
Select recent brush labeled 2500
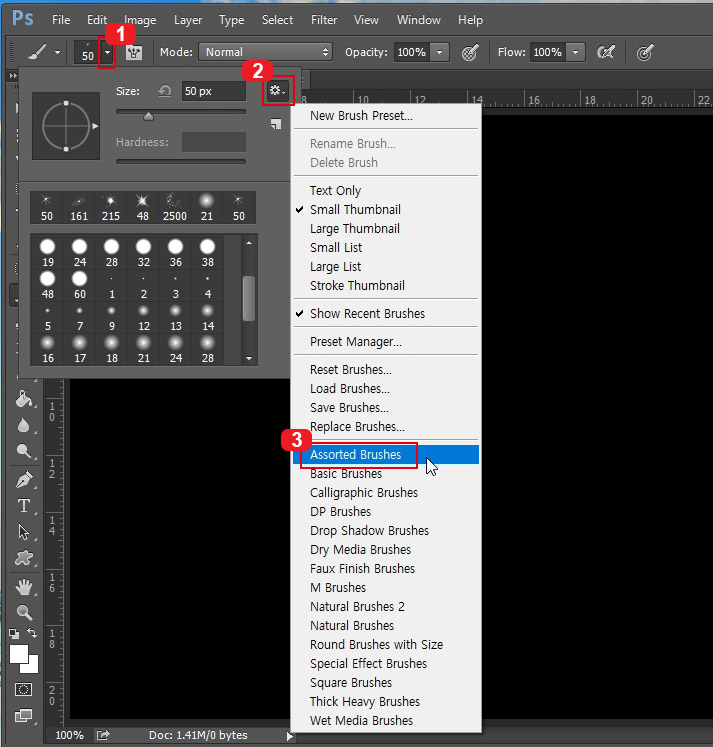175,207
